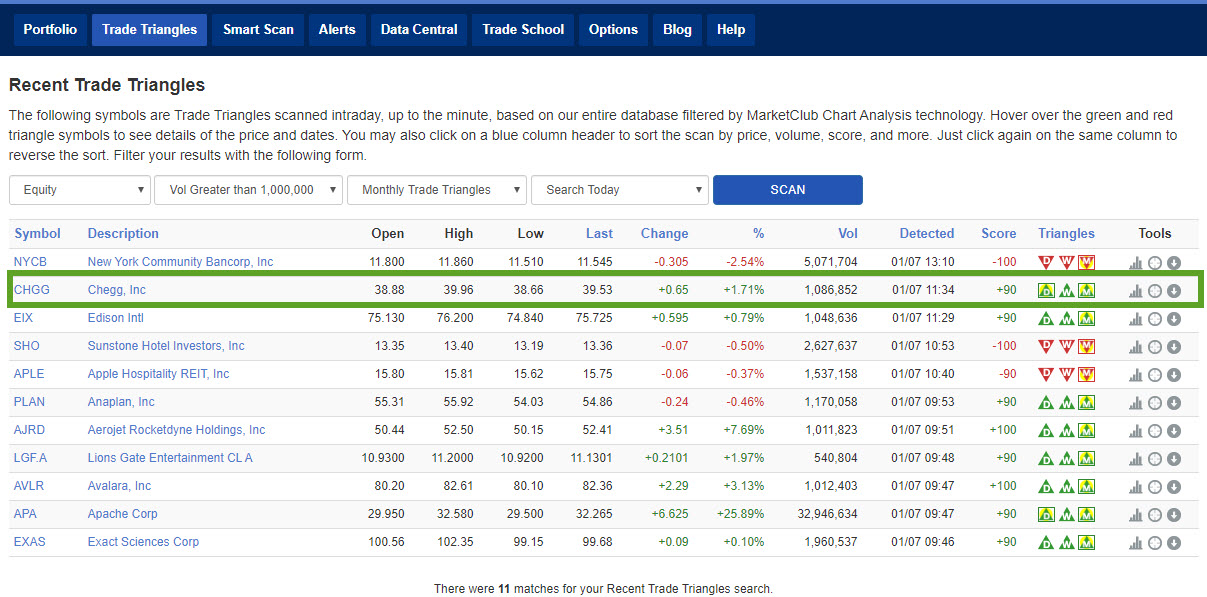The width and height of the screenshot is (1207, 597).
Task: Open the Monthly Trade Triangles dropdown
Action: (437, 190)
